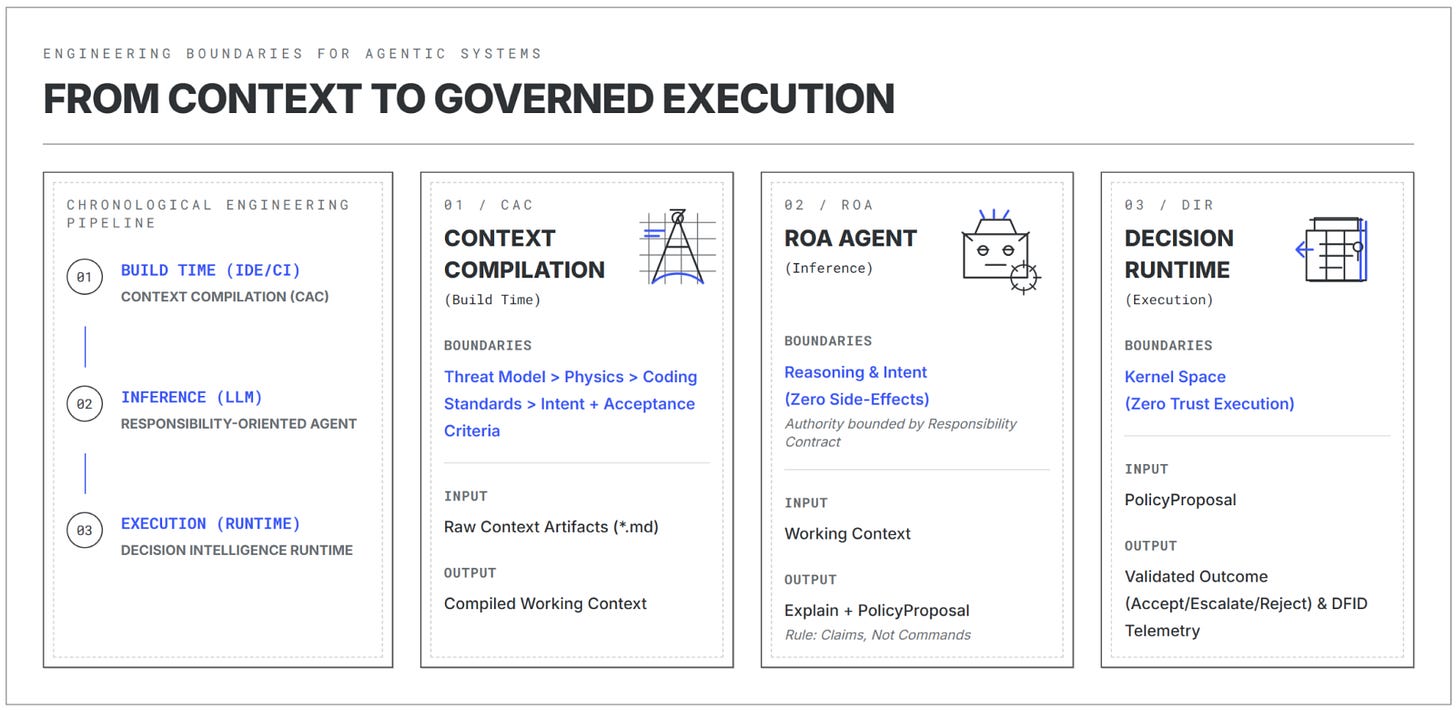Click RESPONSIBILITY-ORIENTED AGENT pipeline subtitle
Image resolution: width=1456 pixels, height=710 pixels.
click(x=239, y=423)
